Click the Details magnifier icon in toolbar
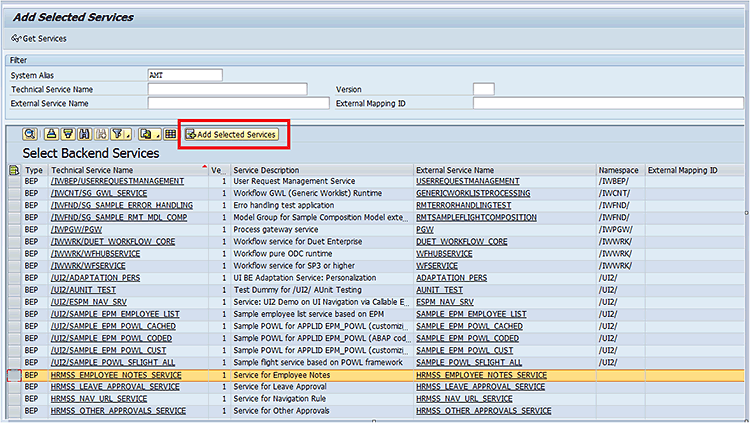The width and height of the screenshot is (750, 423). pyautogui.click(x=30, y=134)
